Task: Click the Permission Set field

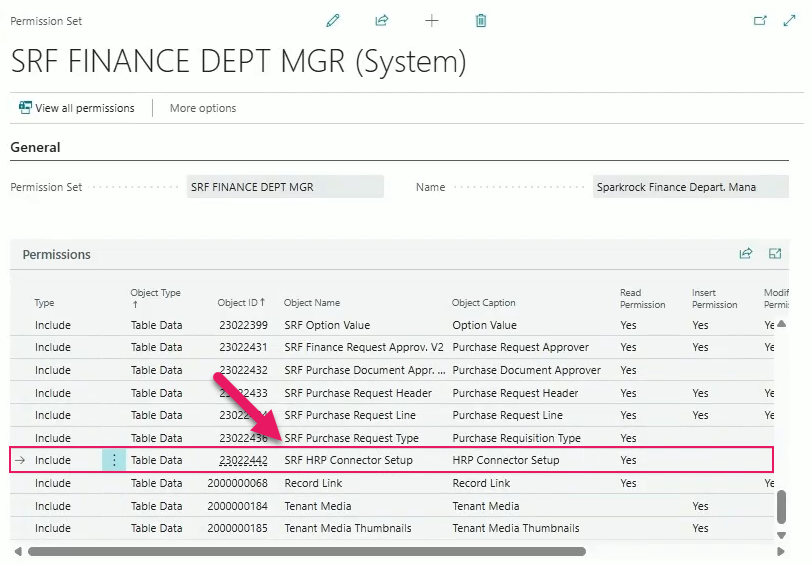Action: [285, 187]
